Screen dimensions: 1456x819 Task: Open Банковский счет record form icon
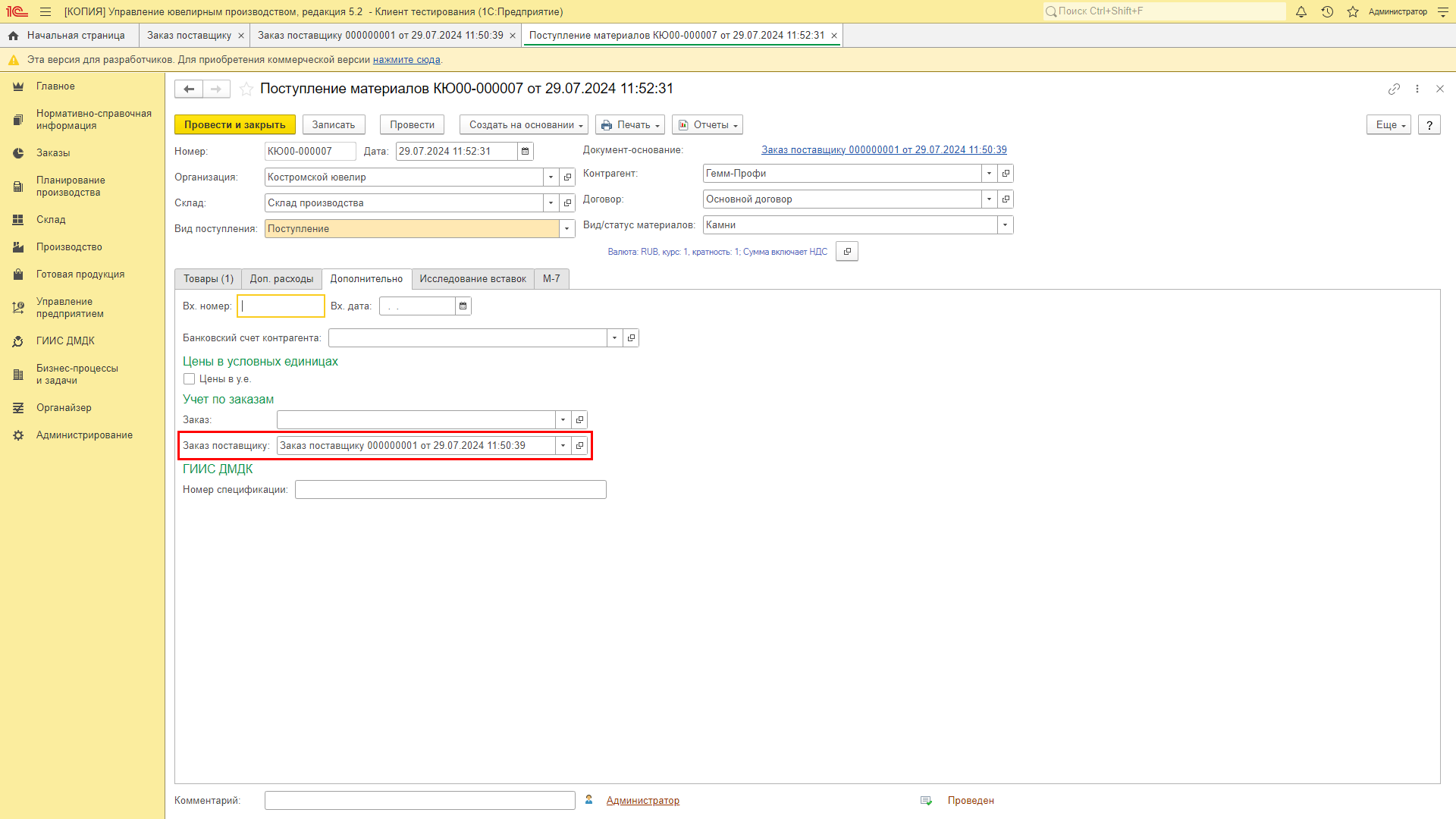pyautogui.click(x=631, y=337)
